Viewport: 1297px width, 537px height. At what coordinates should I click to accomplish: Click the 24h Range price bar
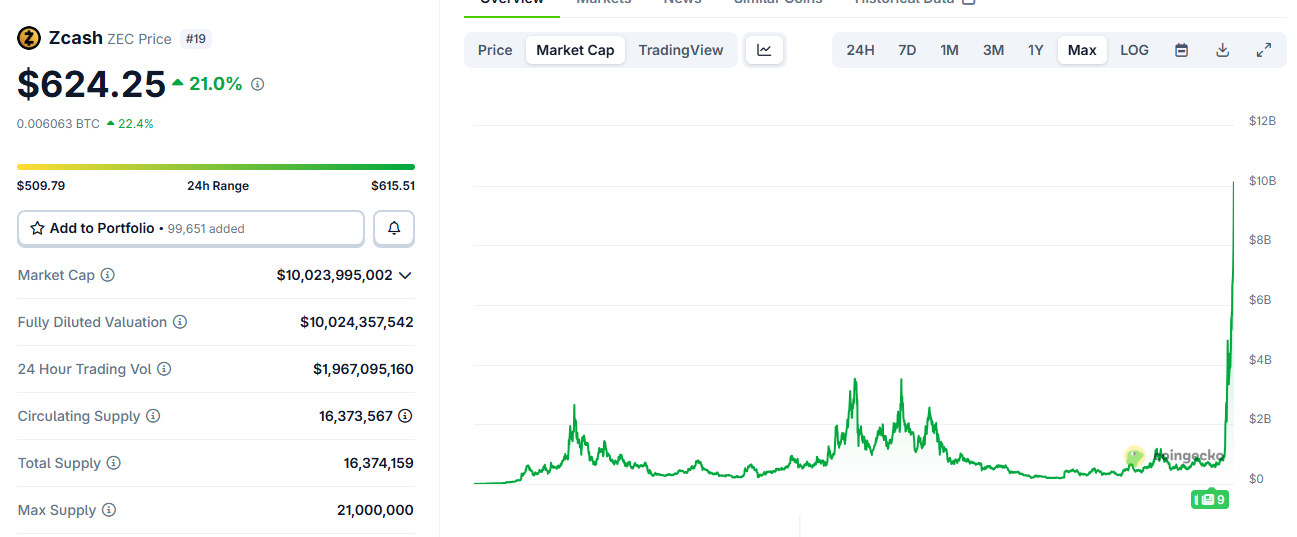click(216, 167)
